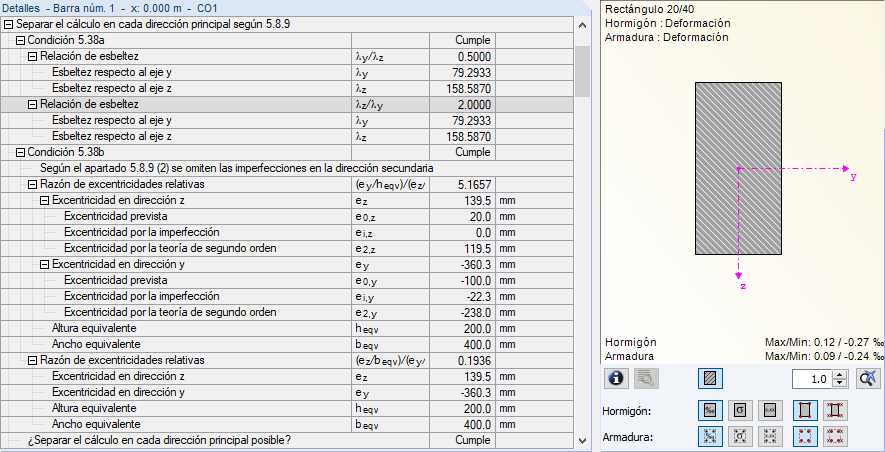
Task: Toggle Hormigón corner point values icon
Action: (x=836, y=410)
